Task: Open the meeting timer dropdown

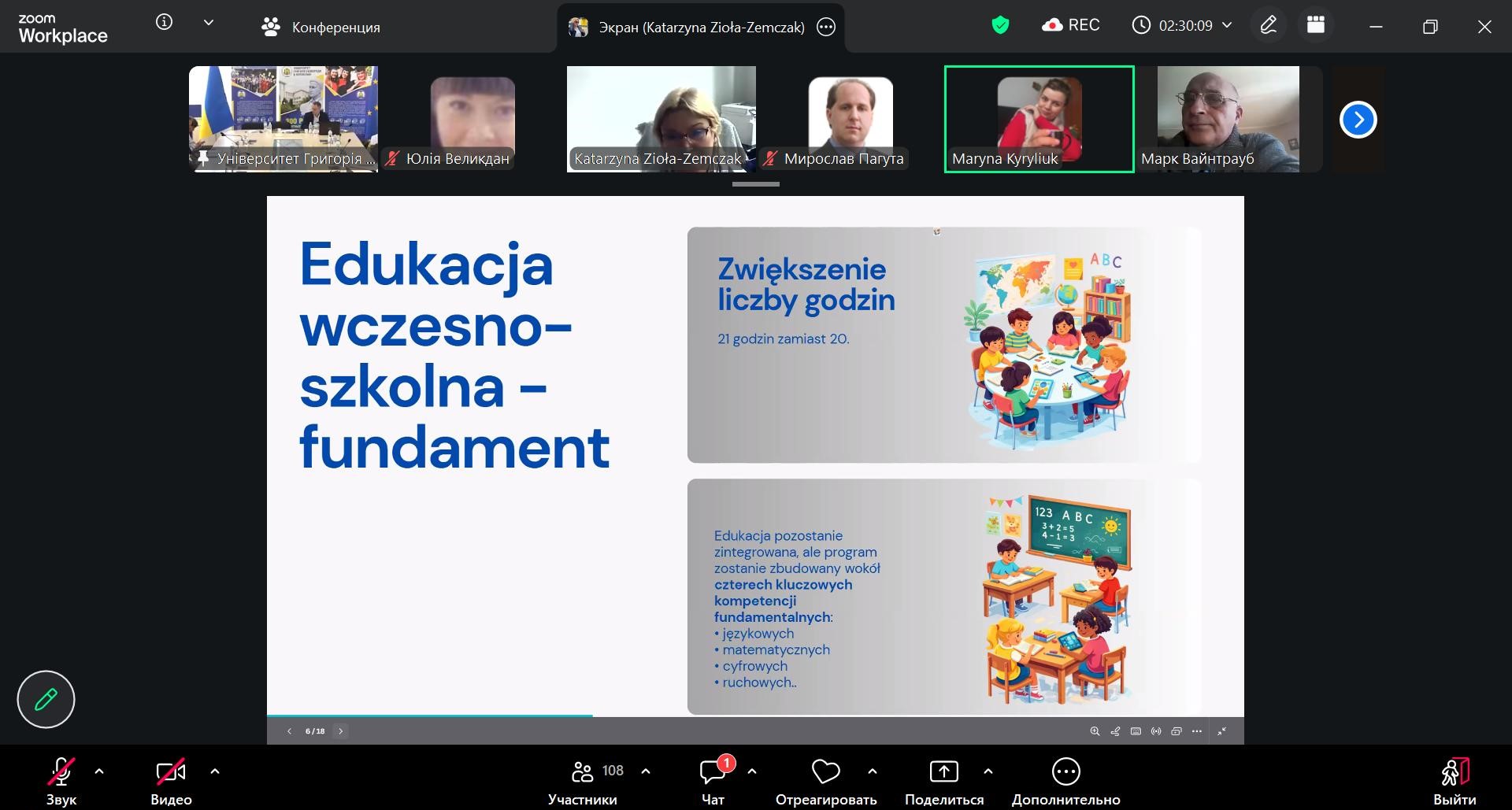Action: pyautogui.click(x=1226, y=26)
